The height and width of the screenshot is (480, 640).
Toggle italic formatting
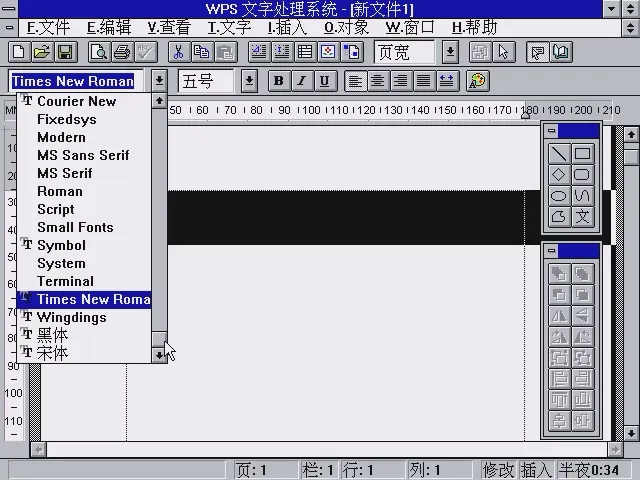click(302, 81)
